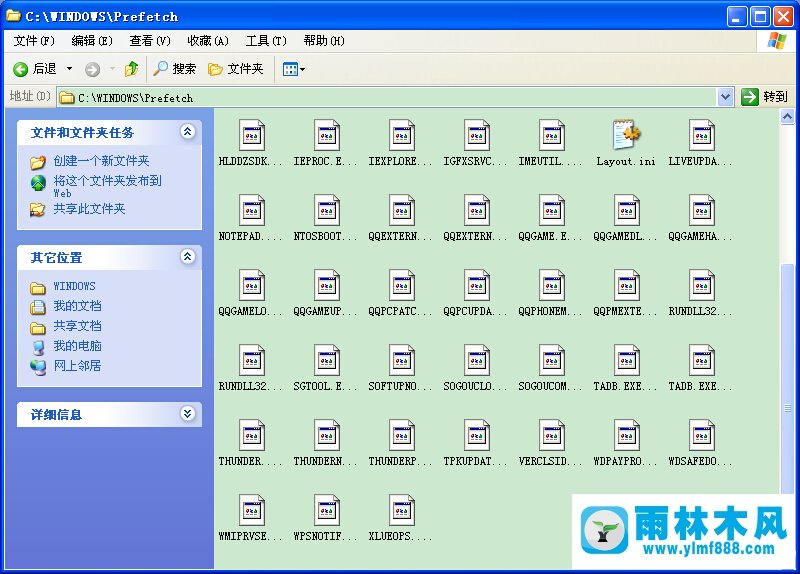Screen dimensions: 800x574
Task: Open 我的电脑 link
Action: point(78,346)
